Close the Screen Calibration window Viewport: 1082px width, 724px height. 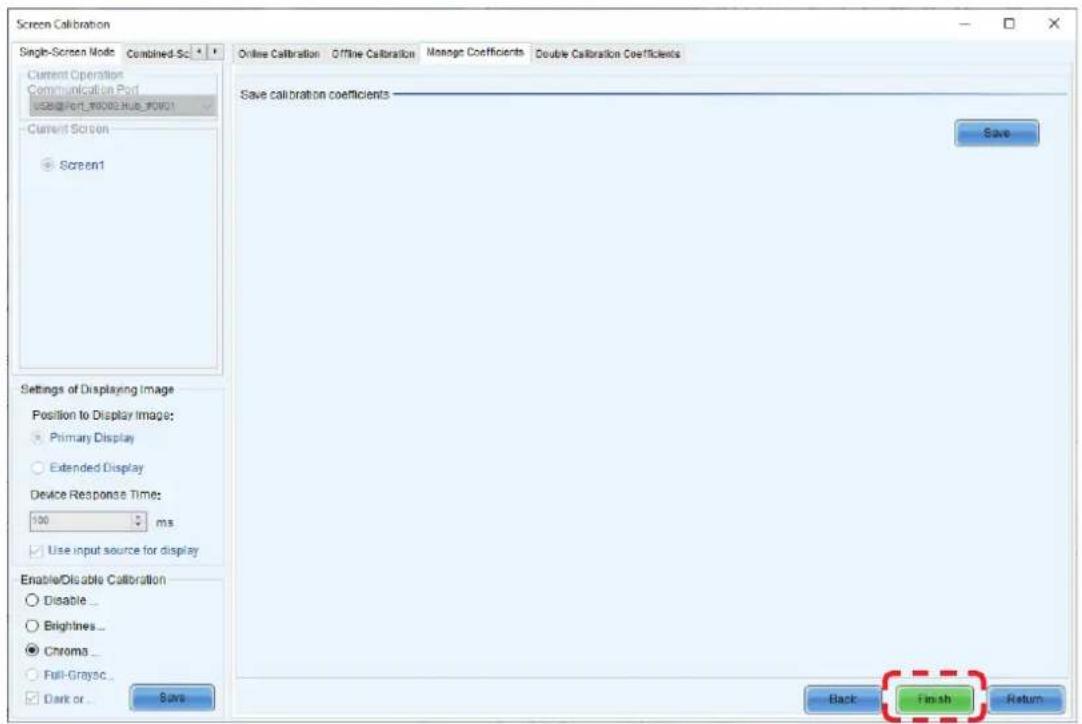(x=1054, y=24)
